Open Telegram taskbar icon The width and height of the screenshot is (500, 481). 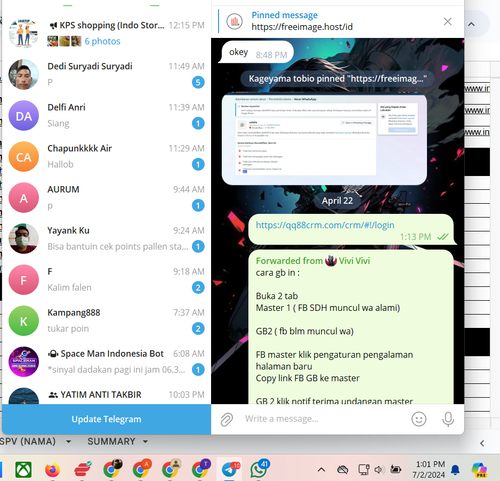(x=230, y=469)
